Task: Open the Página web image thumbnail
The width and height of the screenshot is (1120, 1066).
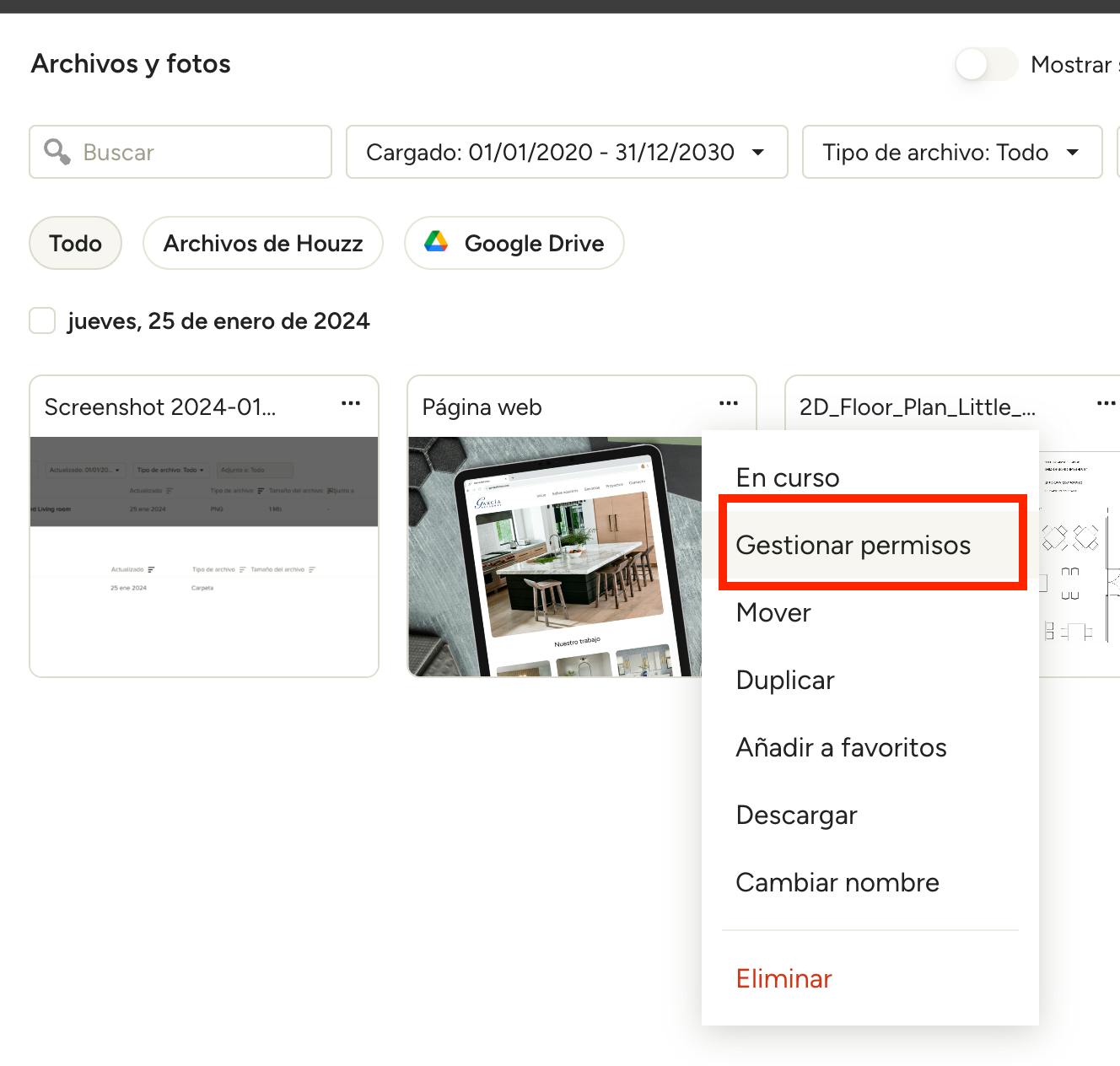Action: (554, 556)
